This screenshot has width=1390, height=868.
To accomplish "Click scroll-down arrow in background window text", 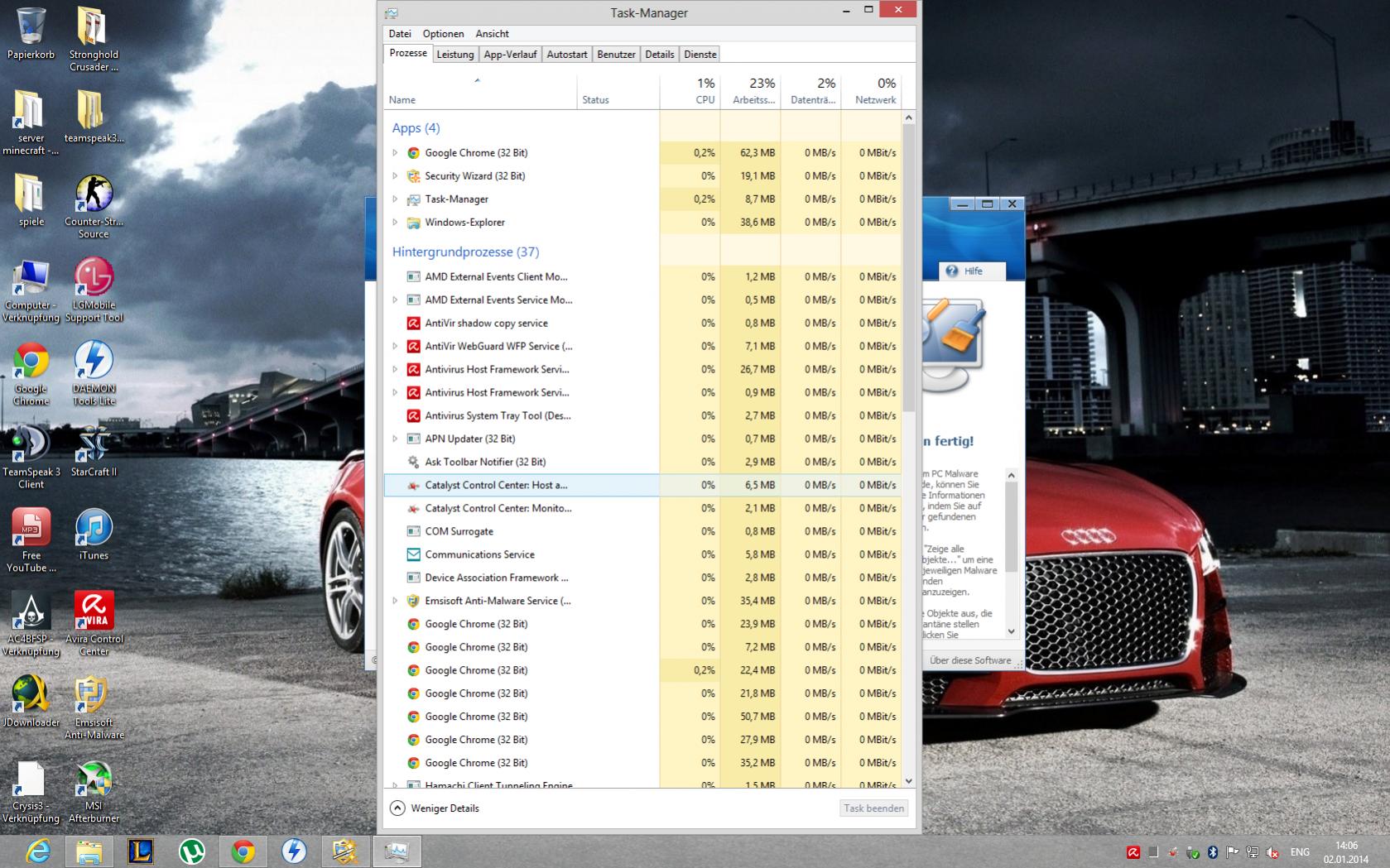I will [x=1011, y=631].
